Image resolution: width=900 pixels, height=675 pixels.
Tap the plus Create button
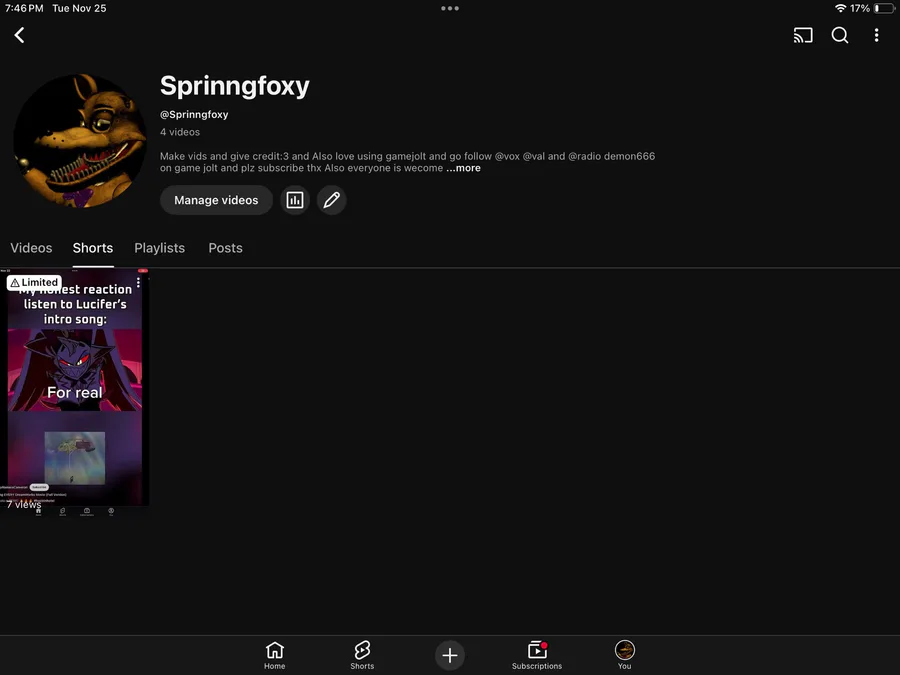[449, 655]
